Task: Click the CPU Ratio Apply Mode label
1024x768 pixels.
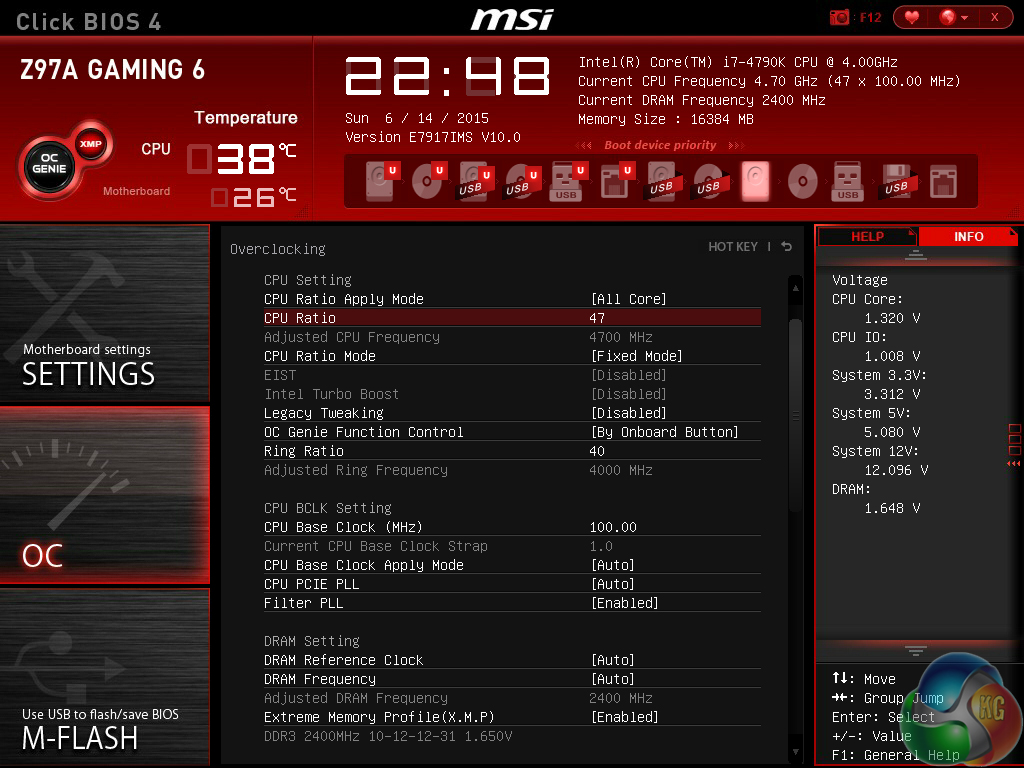Action: 344,299
